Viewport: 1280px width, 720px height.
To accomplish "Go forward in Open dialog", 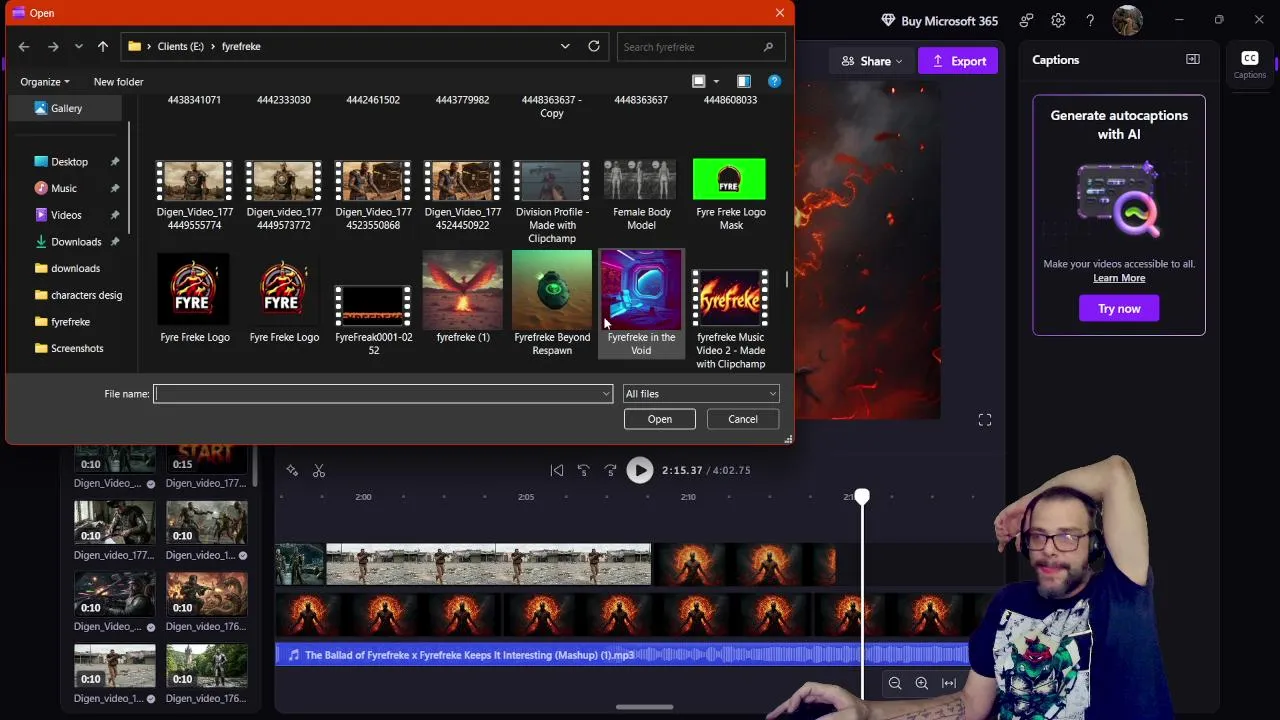I will click(x=53, y=46).
